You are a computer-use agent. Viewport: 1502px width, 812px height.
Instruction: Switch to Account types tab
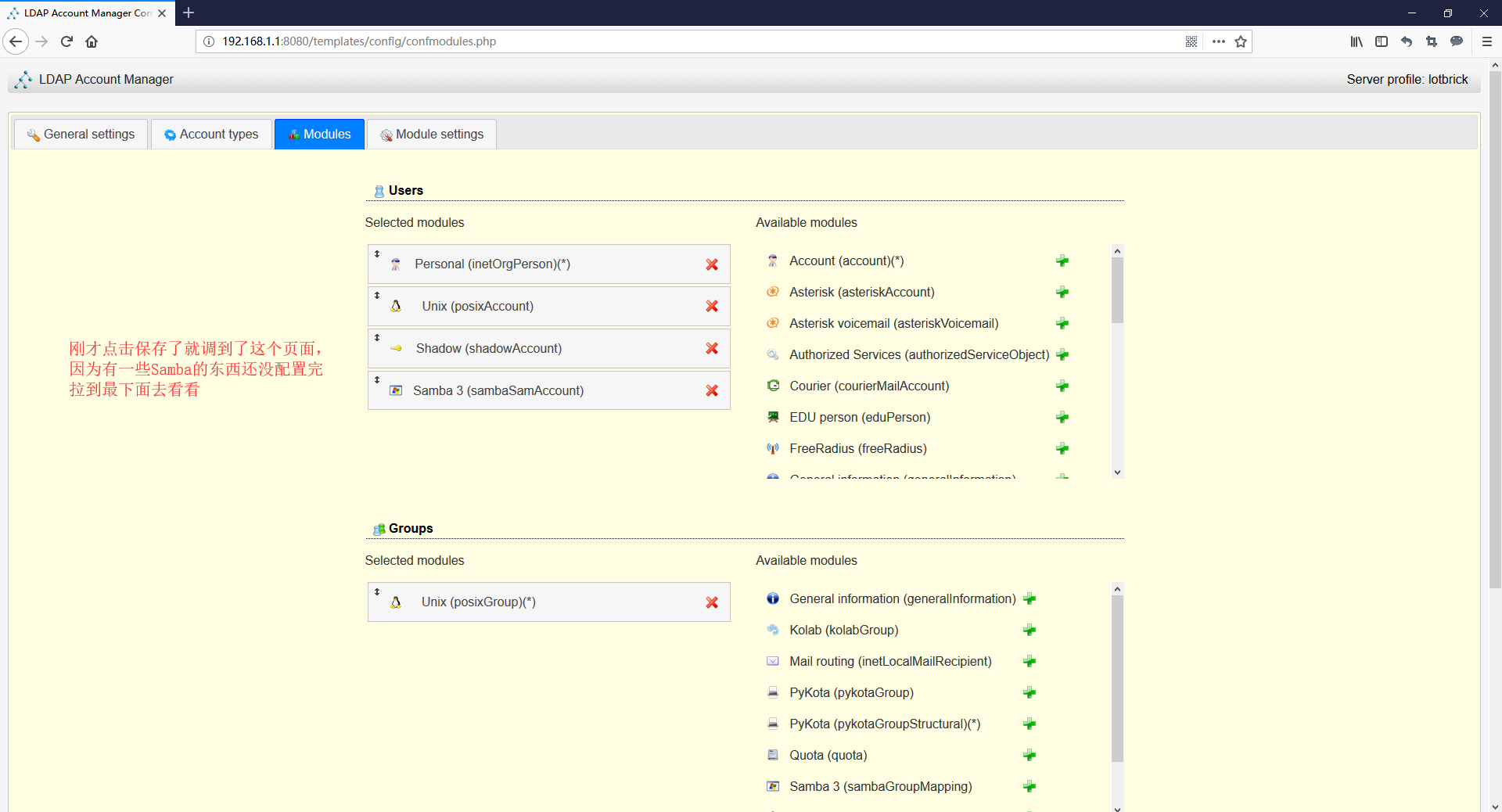pos(211,134)
